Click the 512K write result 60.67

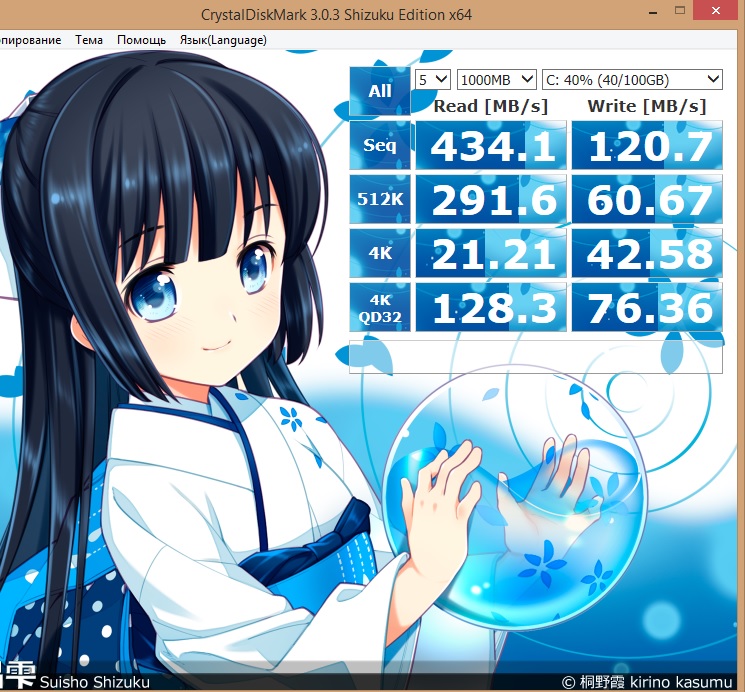[x=647, y=199]
